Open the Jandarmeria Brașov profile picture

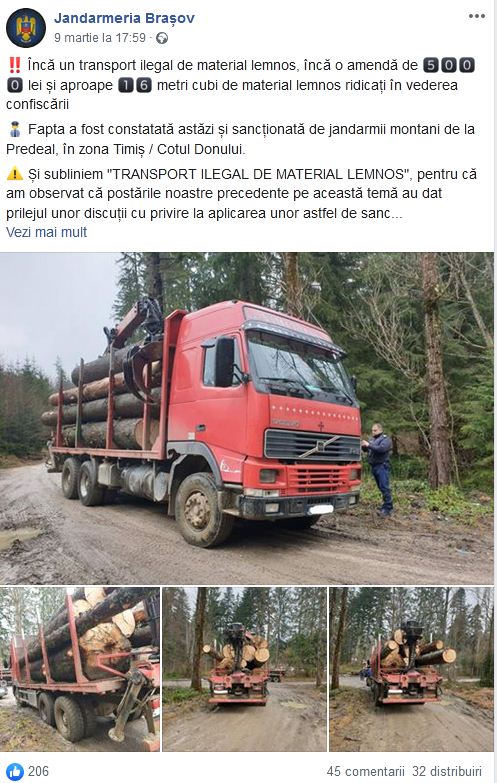[26, 28]
